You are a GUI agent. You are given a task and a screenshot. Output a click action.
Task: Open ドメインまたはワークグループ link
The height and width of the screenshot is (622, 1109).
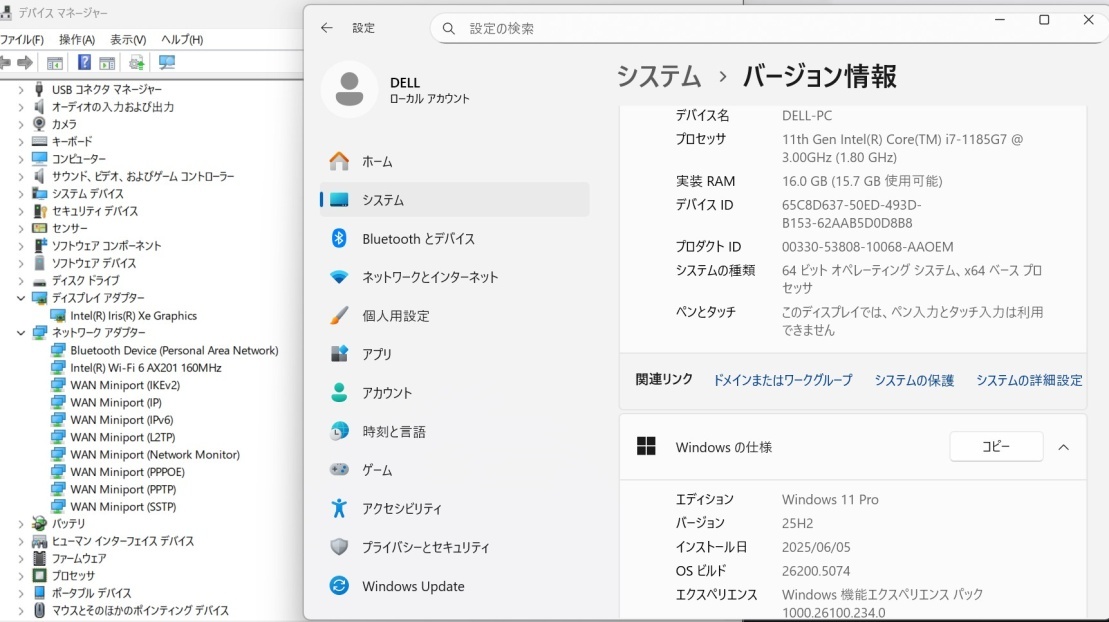[x=781, y=380]
